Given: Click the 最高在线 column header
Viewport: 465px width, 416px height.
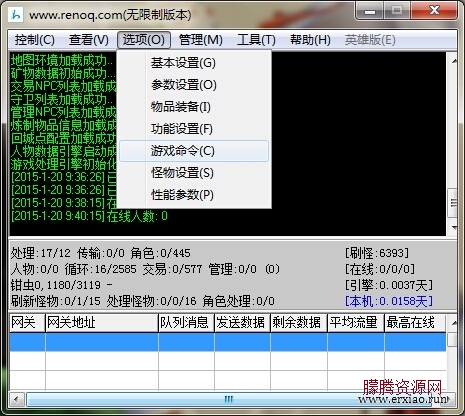Looking at the screenshot, I should (x=415, y=323).
